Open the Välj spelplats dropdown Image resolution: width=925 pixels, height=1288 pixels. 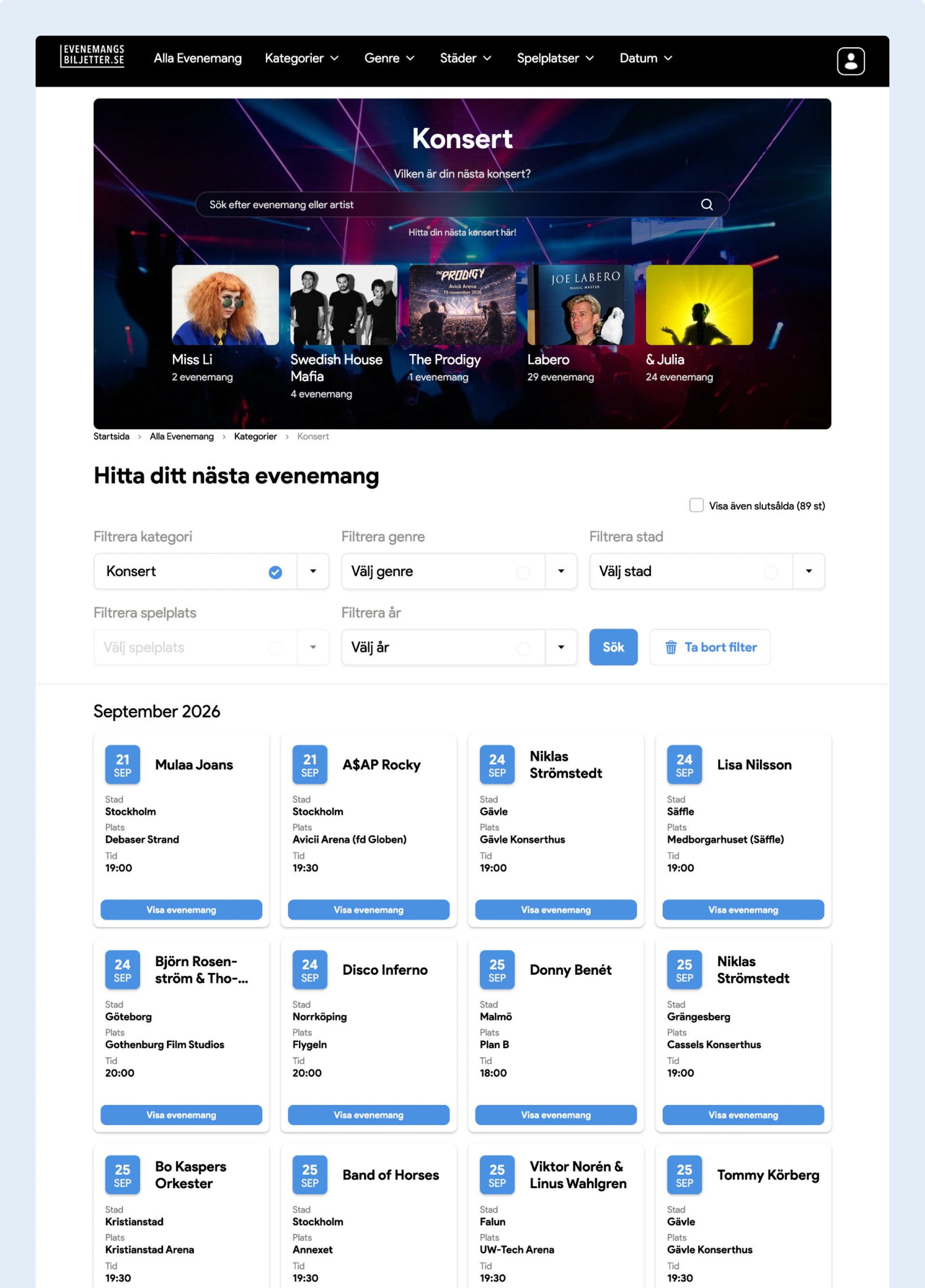tap(211, 648)
